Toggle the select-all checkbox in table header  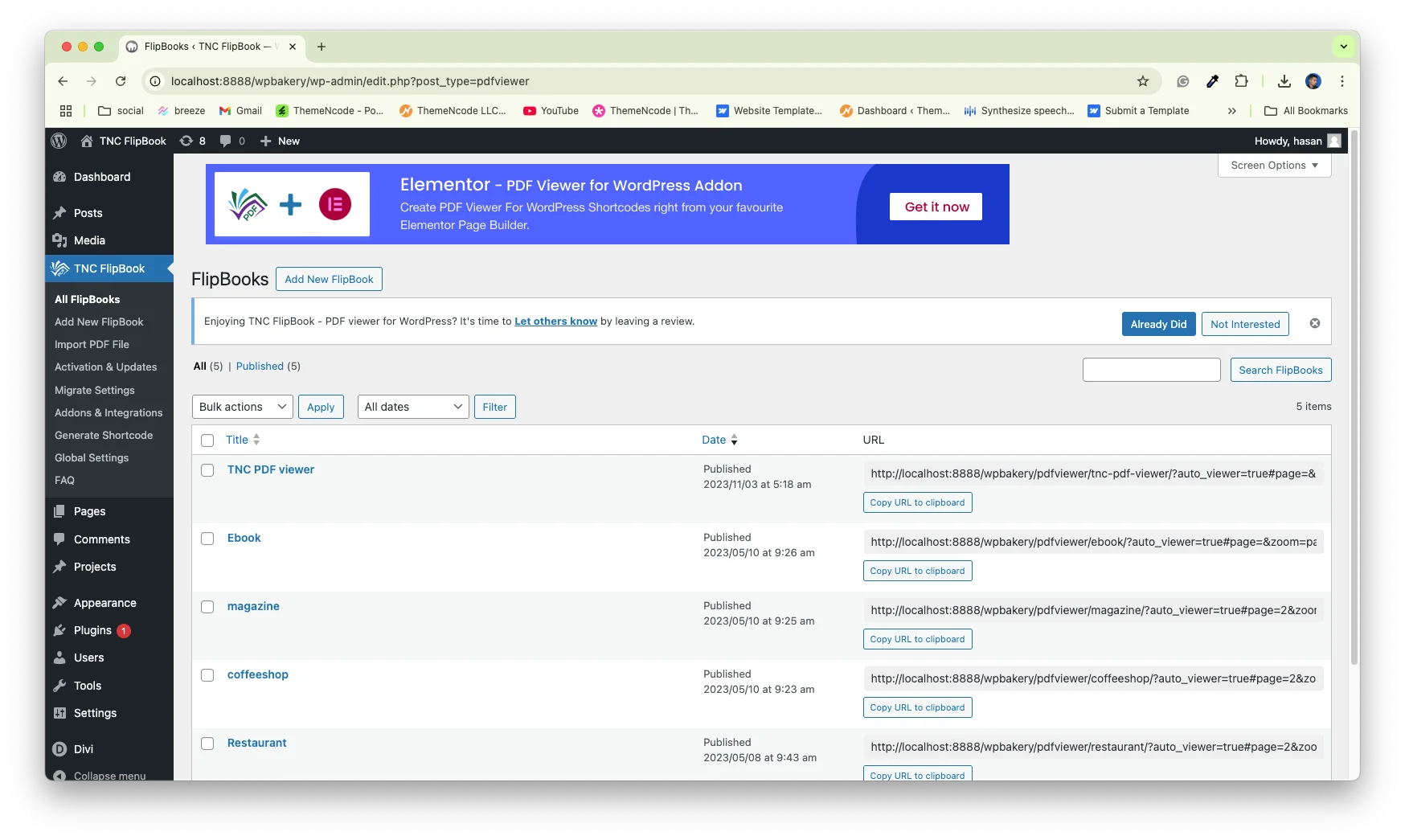coord(207,440)
